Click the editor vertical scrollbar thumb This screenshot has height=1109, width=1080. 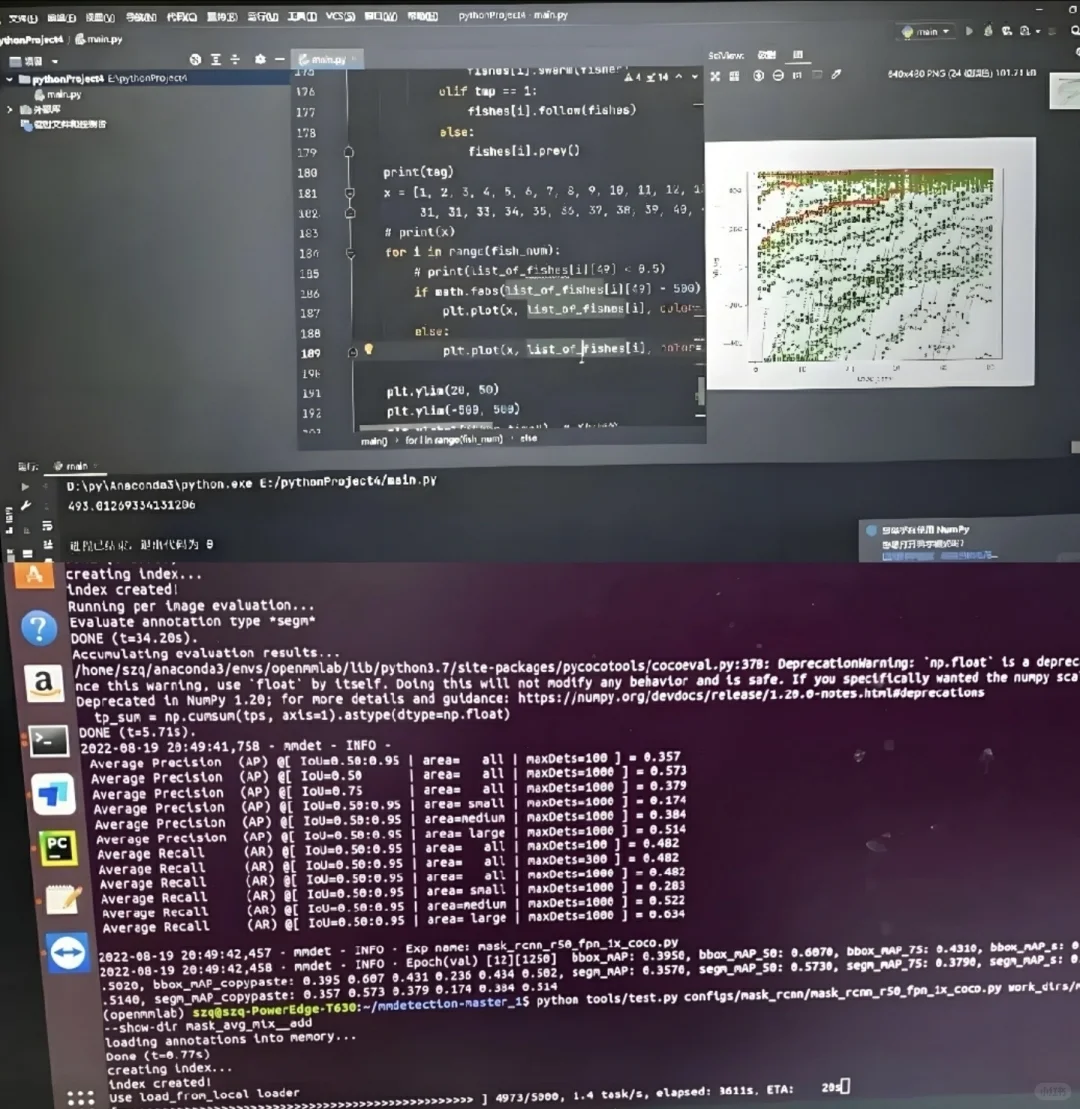701,391
